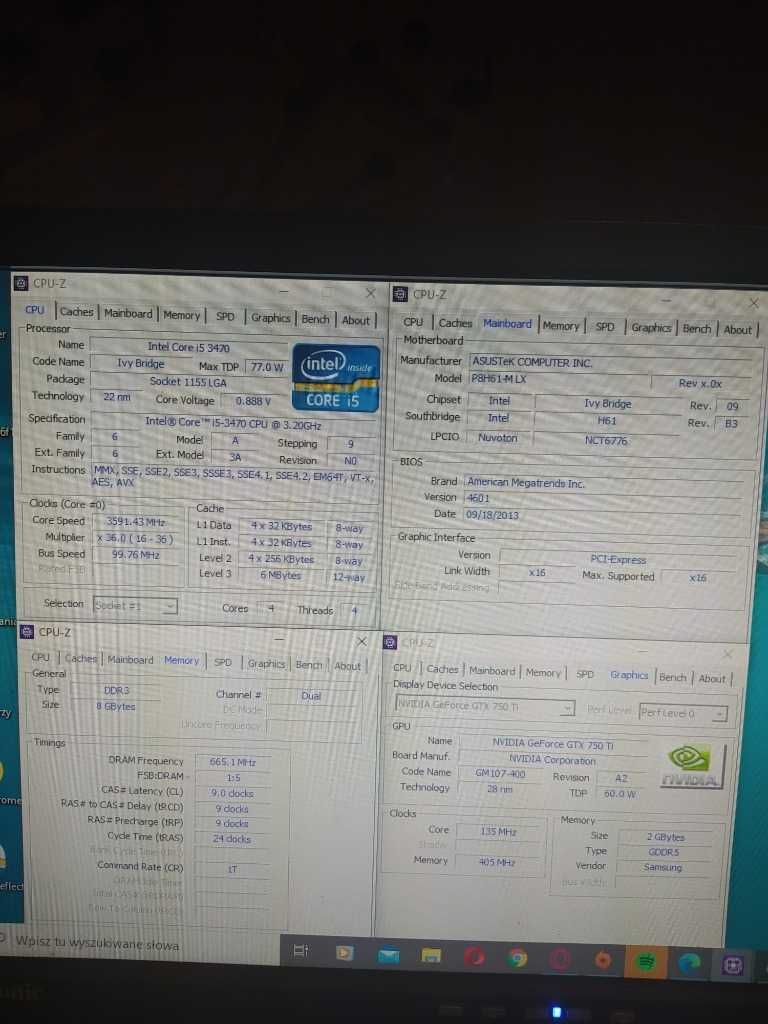Image resolution: width=768 pixels, height=1024 pixels.
Task: Click the CPU-Z title icon of Mainboard window
Action: click(400, 294)
